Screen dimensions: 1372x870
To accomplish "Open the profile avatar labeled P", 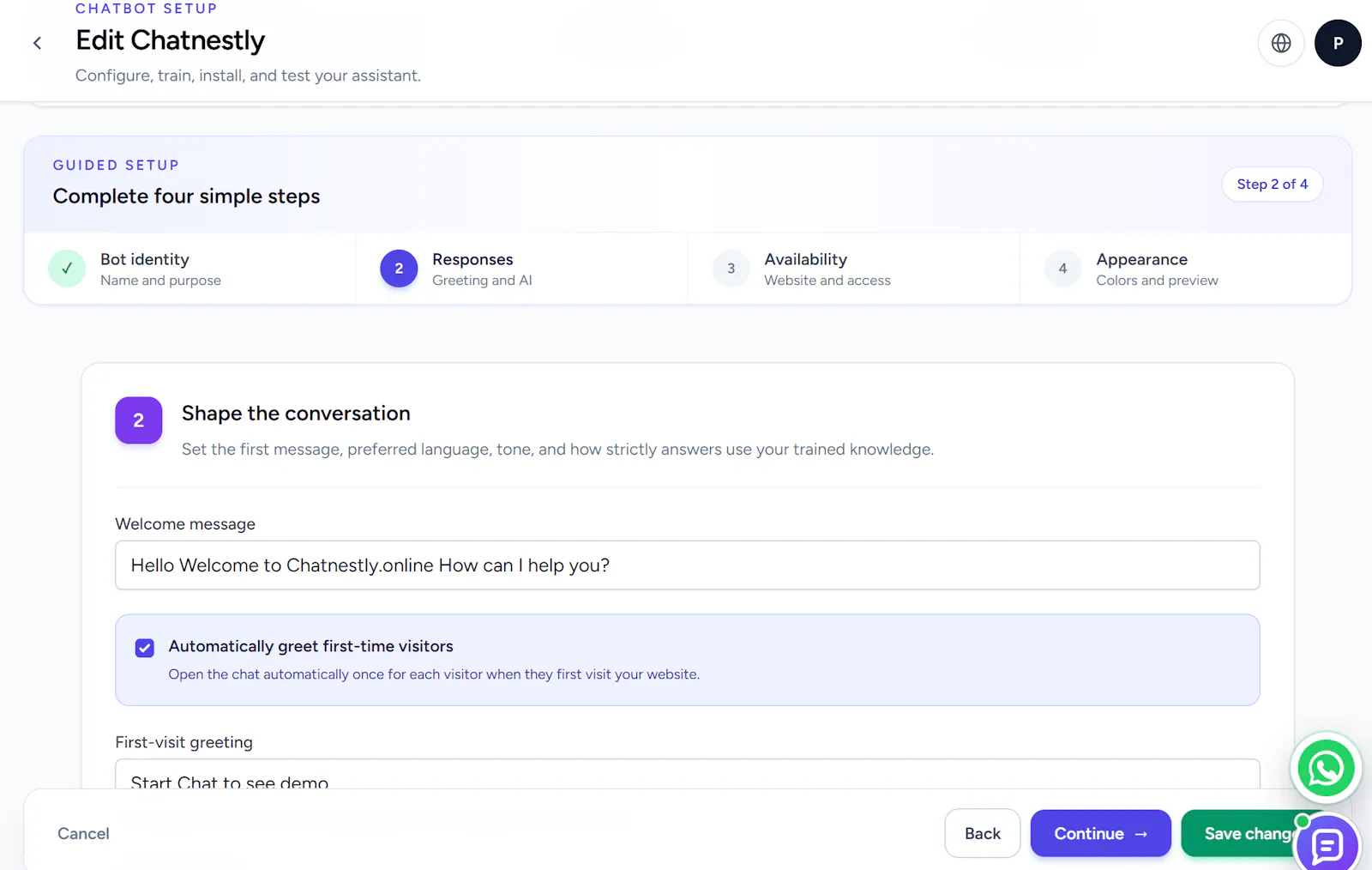I will (x=1338, y=43).
